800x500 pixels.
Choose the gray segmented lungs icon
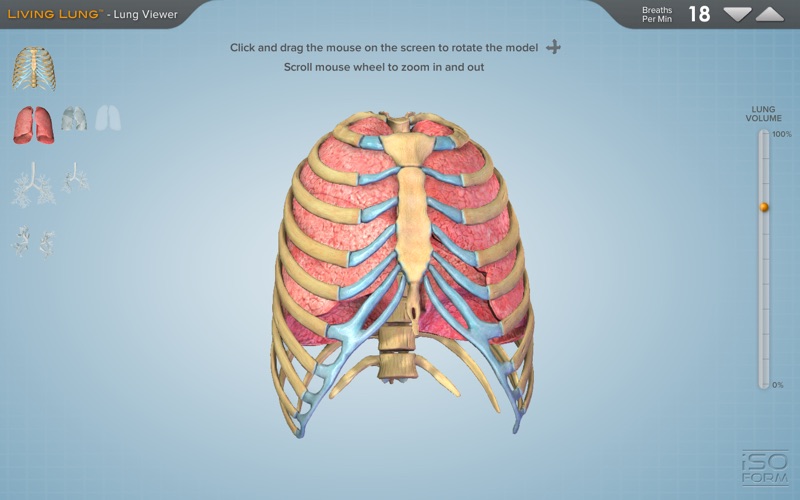(x=74, y=118)
